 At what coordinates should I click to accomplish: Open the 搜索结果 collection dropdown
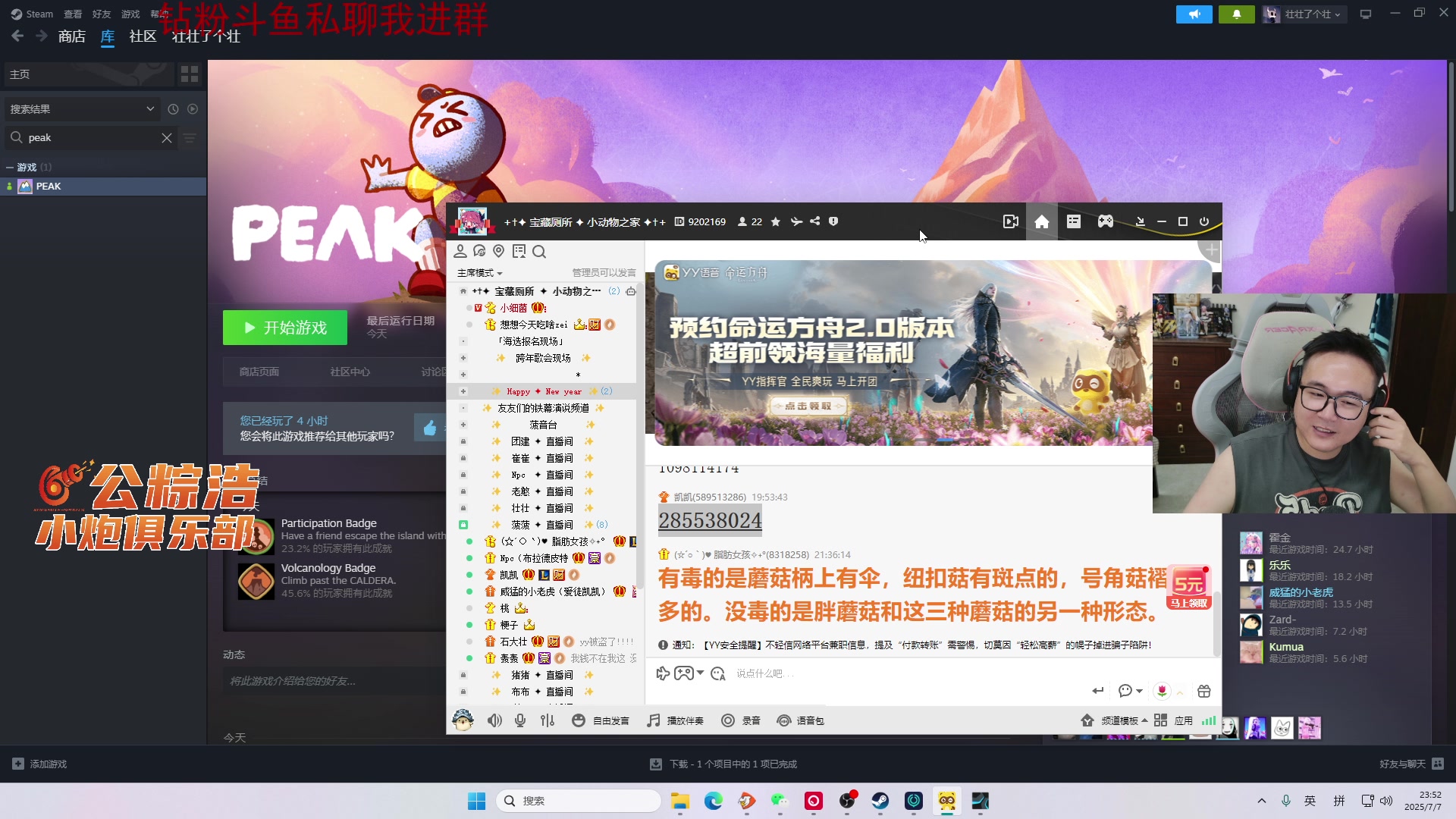pyautogui.click(x=82, y=109)
